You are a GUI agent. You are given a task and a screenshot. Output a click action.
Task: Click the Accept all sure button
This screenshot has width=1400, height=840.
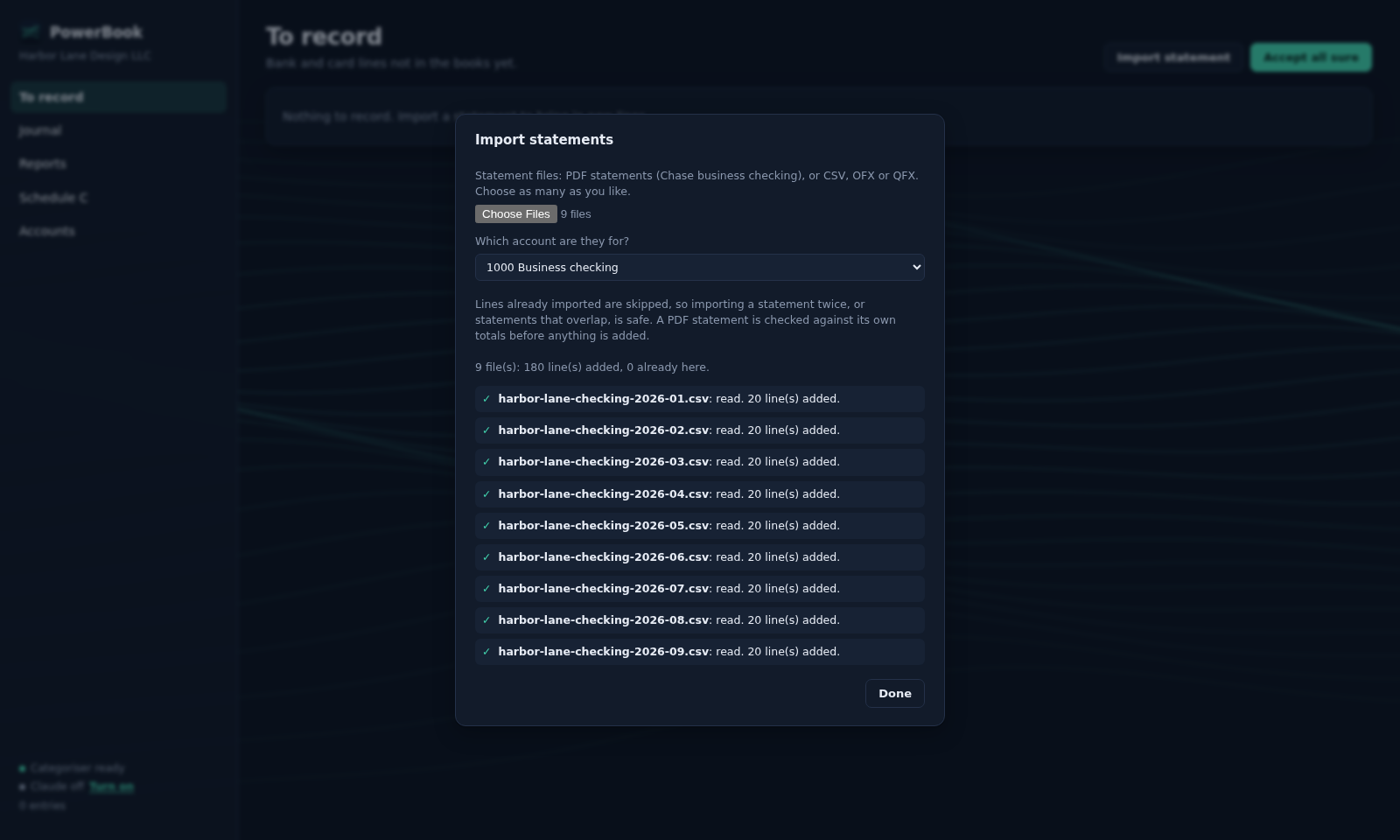1311,58
